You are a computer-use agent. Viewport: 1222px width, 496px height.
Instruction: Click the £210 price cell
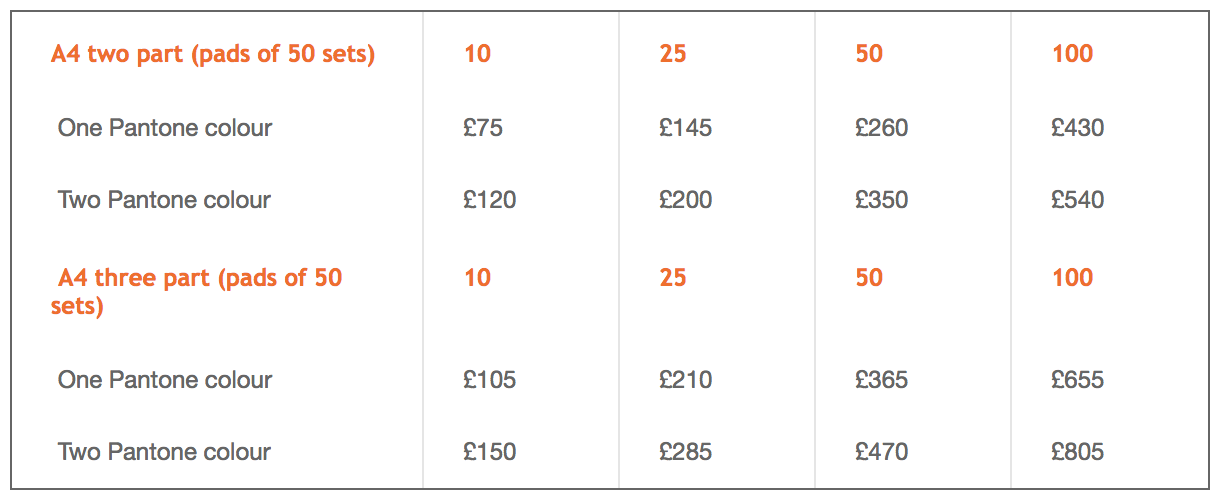pos(686,380)
